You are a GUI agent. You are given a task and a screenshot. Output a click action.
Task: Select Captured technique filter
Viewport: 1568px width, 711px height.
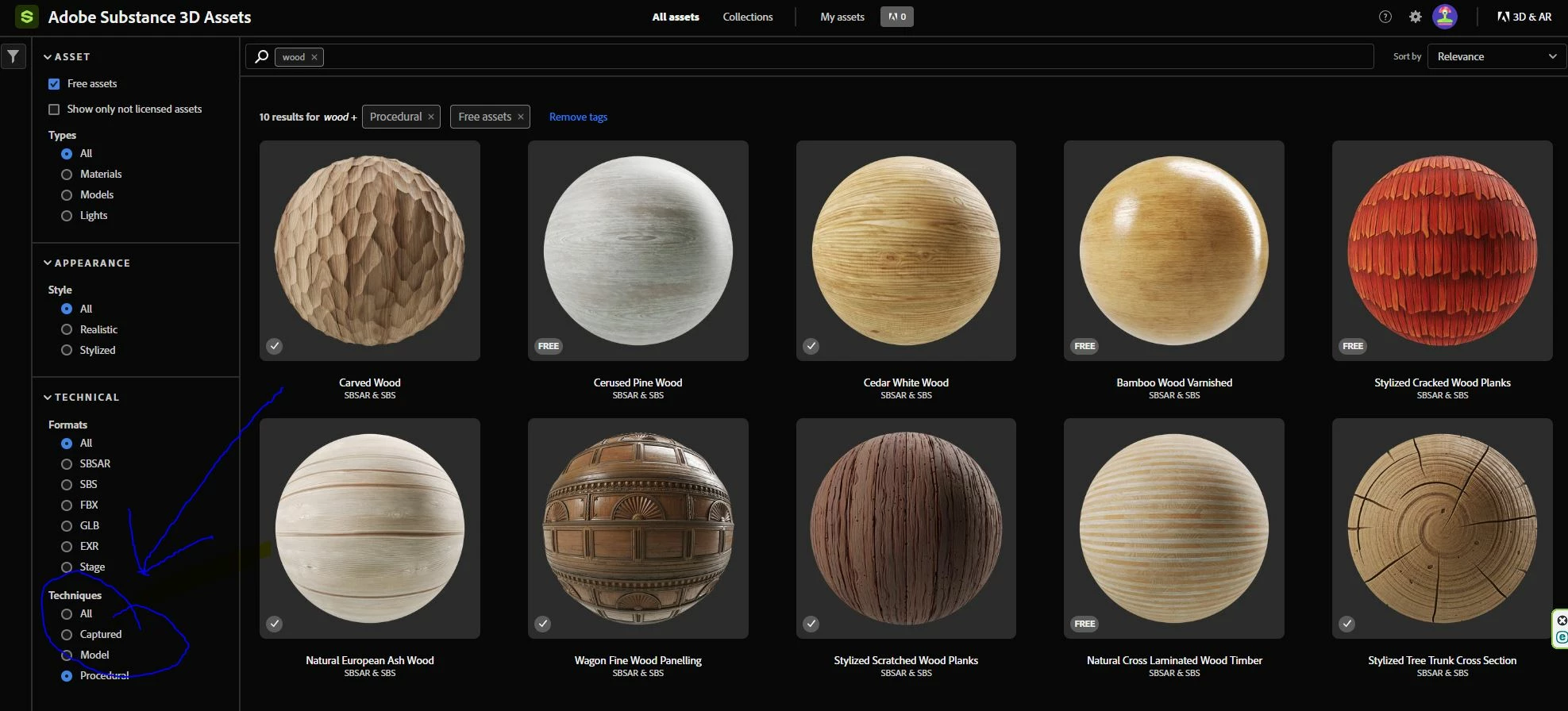(67, 634)
